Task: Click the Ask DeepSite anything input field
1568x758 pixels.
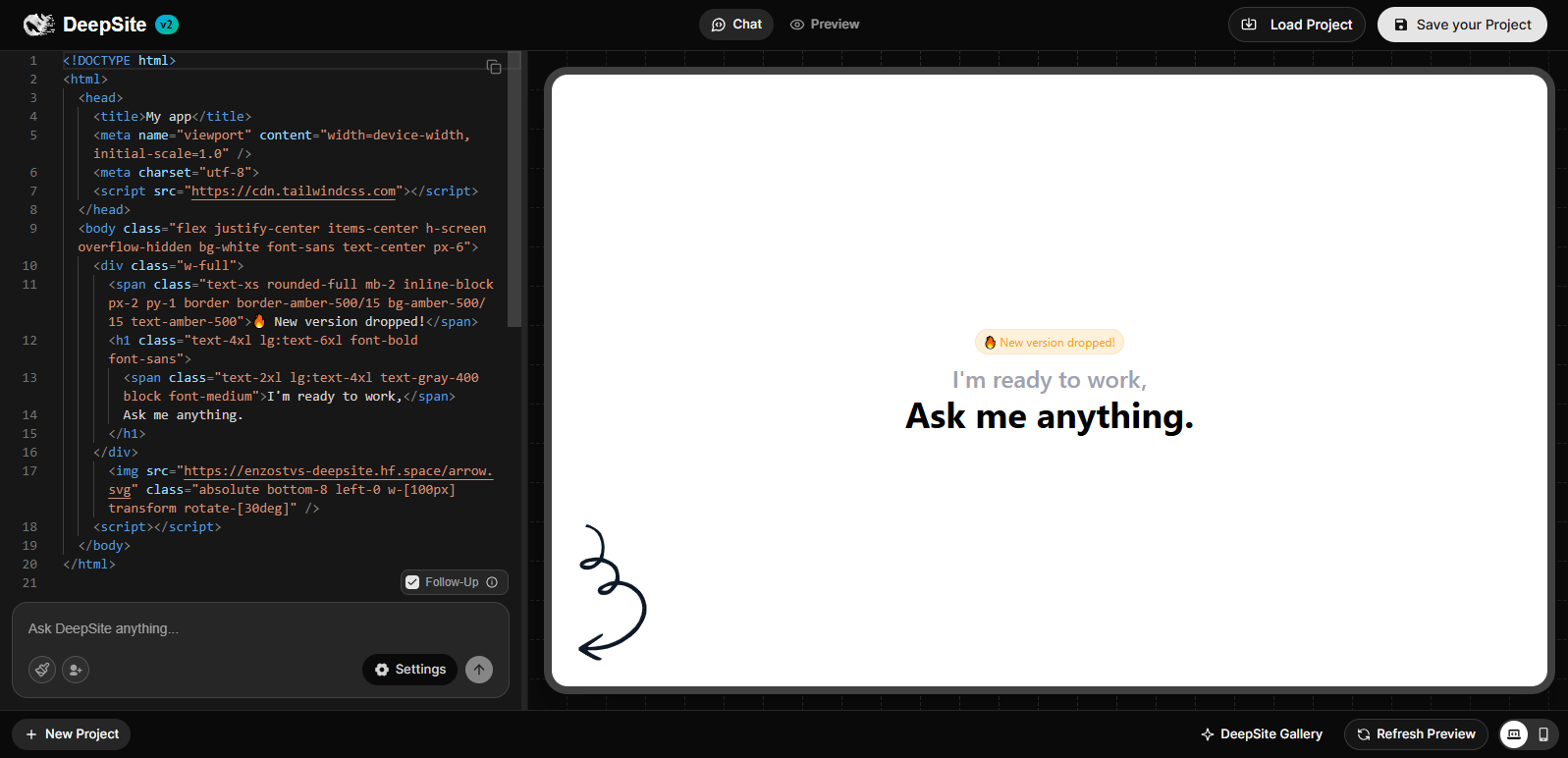Action: 260,628
